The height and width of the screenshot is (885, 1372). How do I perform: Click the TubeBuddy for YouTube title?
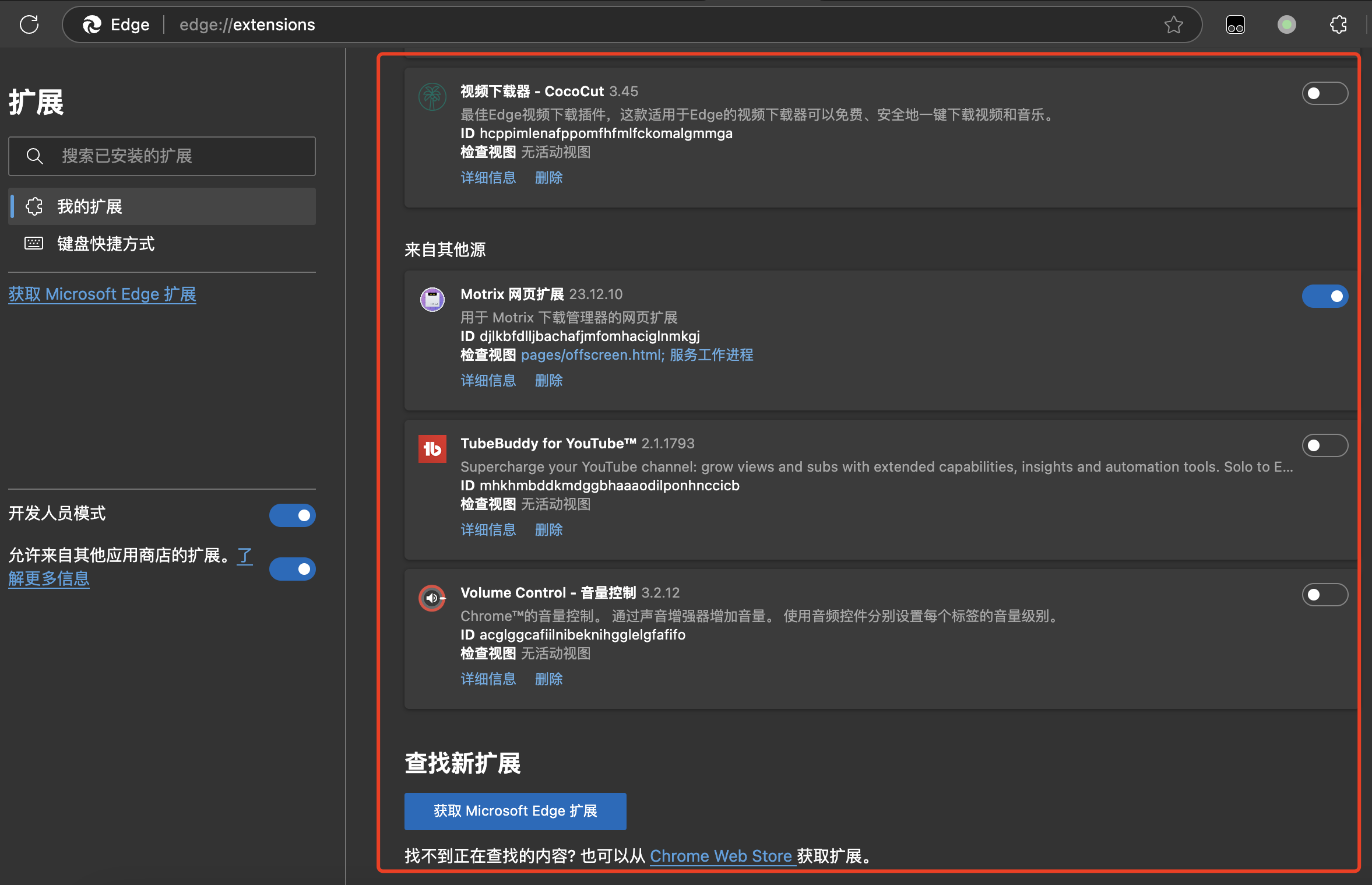click(x=548, y=444)
